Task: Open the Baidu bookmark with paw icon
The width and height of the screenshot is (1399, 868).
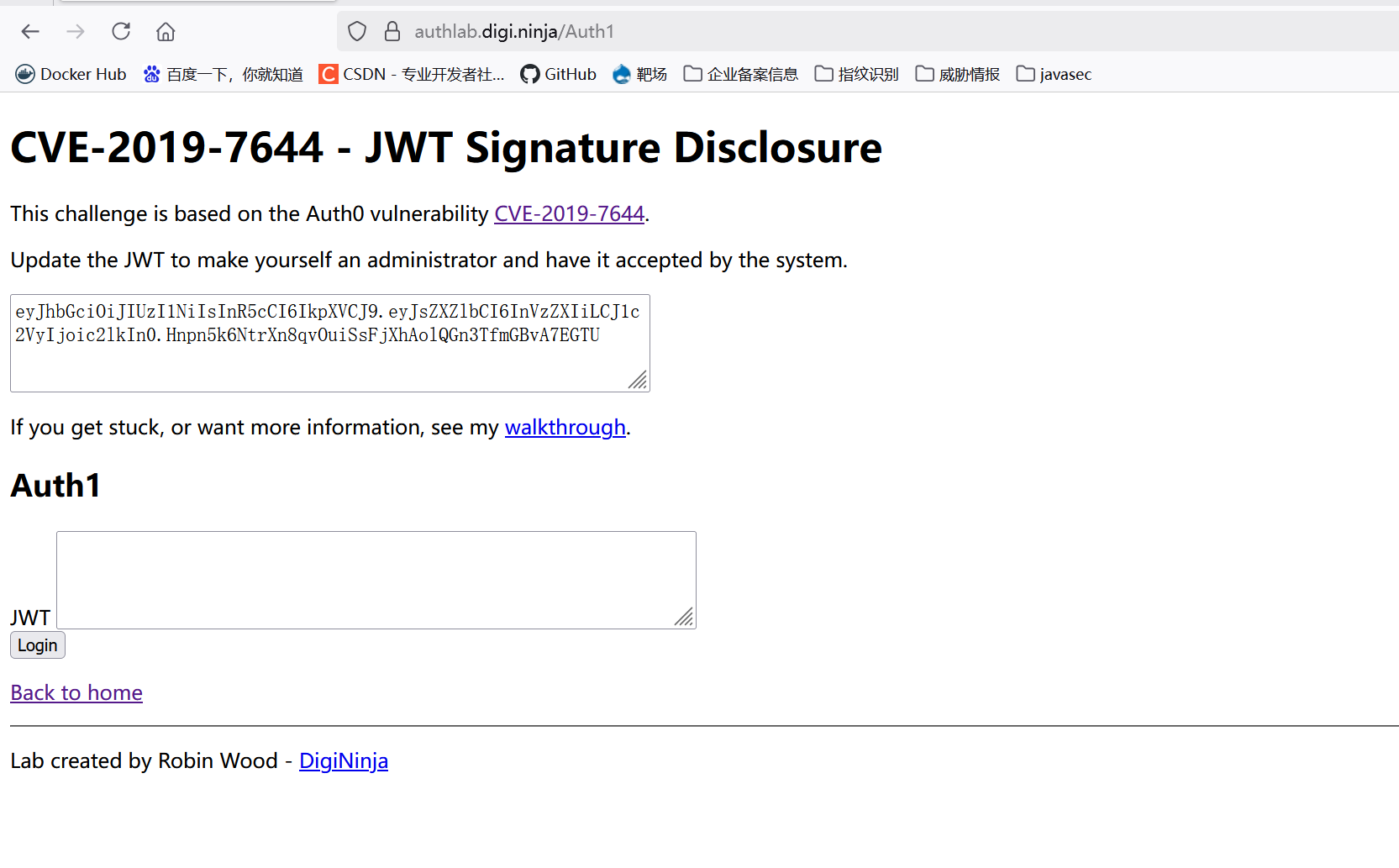Action: [x=223, y=74]
